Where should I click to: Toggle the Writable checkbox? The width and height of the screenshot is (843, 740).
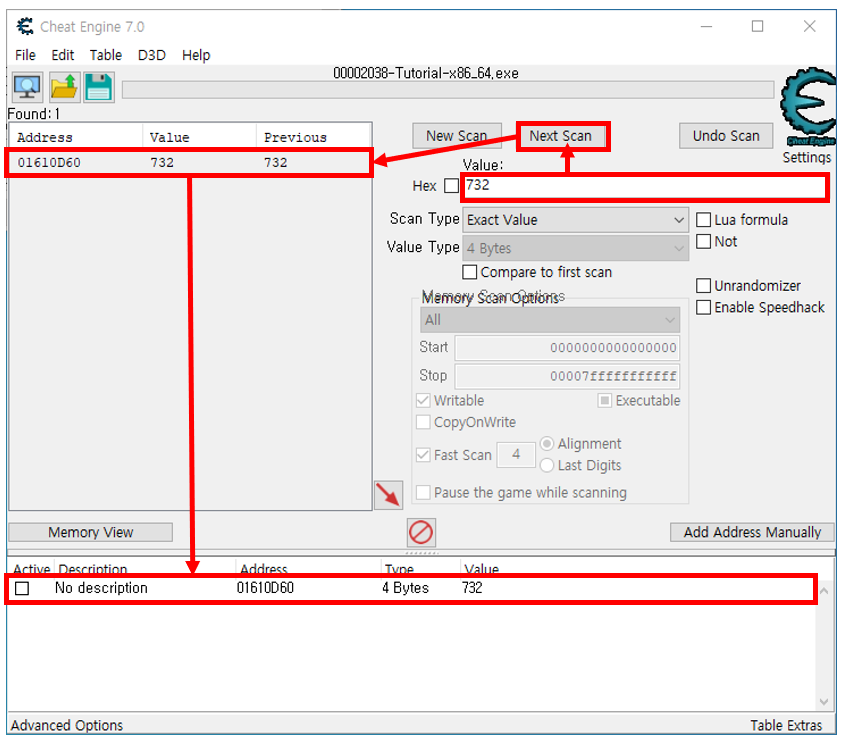423,401
